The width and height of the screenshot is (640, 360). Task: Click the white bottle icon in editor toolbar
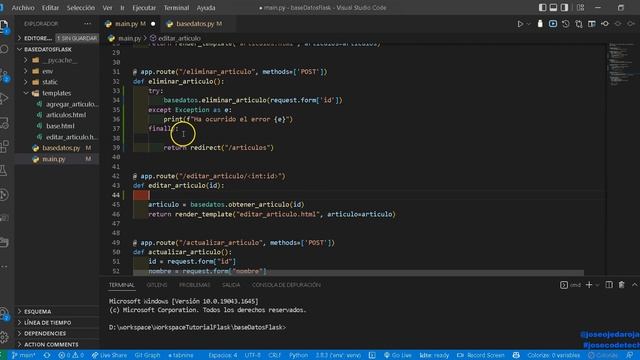(x=540, y=24)
